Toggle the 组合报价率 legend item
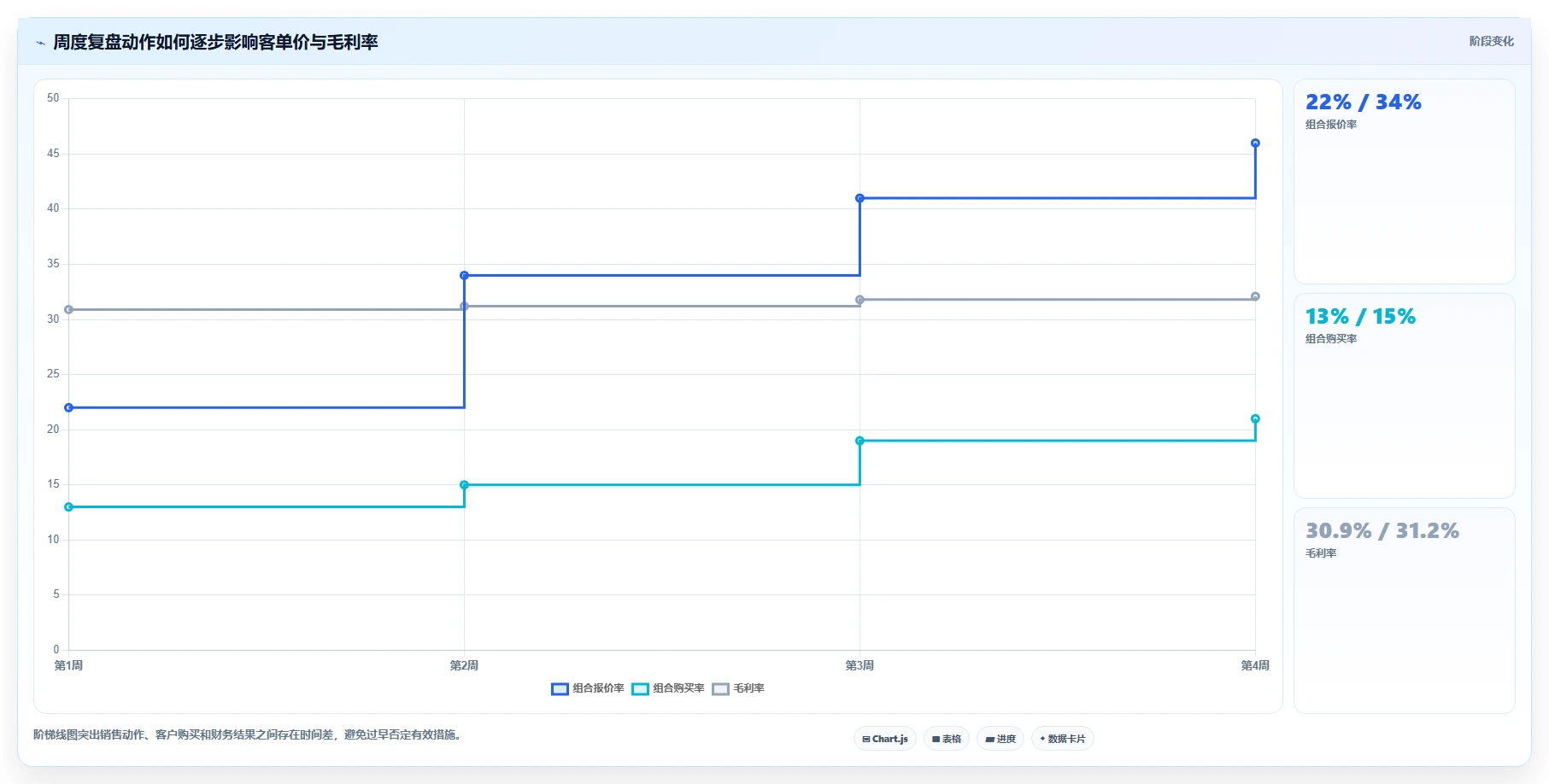 coord(588,688)
